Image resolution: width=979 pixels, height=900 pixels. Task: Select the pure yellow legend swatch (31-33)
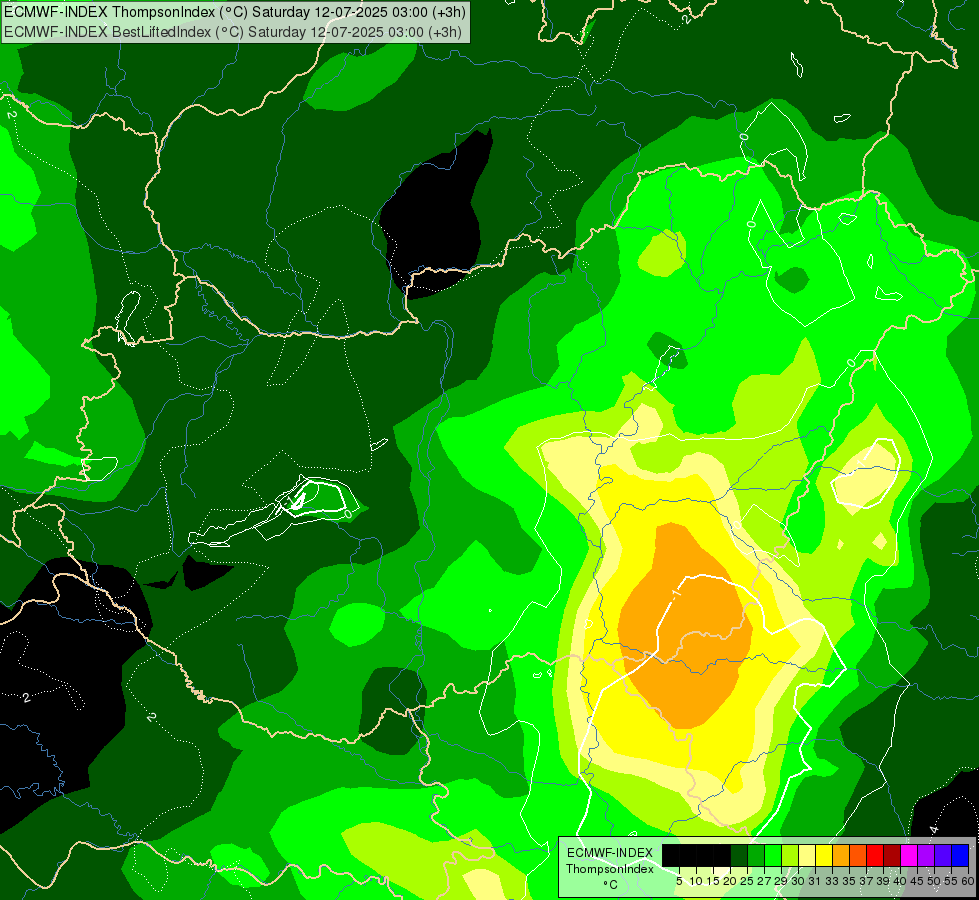coord(824,855)
